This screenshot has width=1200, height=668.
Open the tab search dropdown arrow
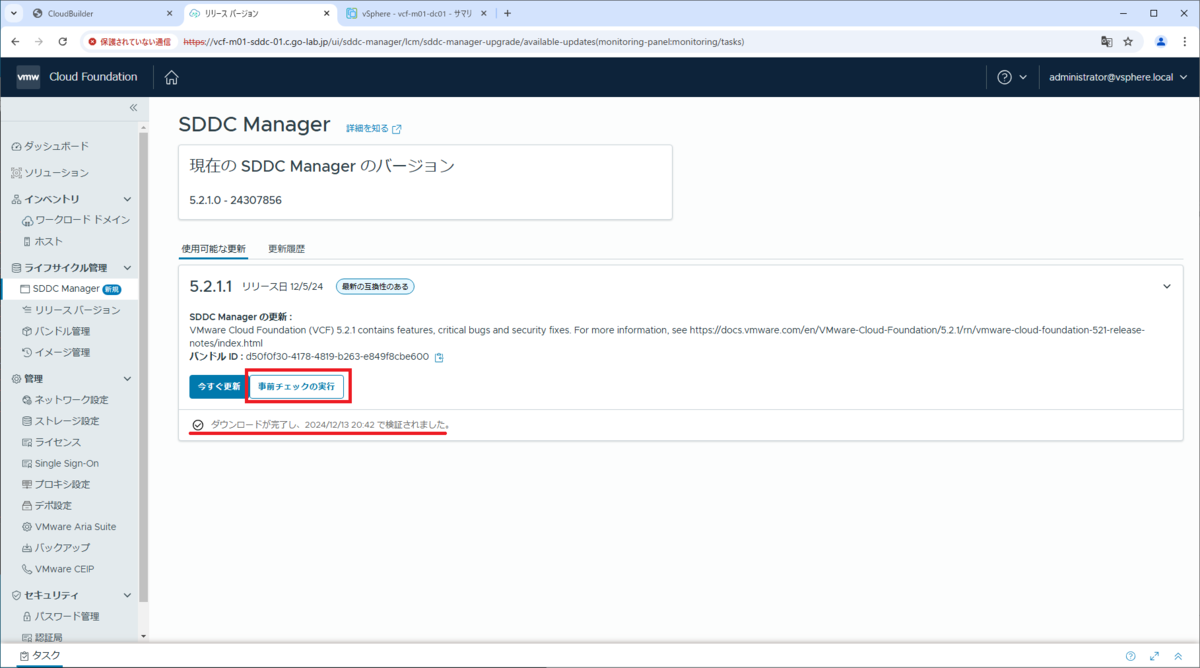click(x=14, y=14)
